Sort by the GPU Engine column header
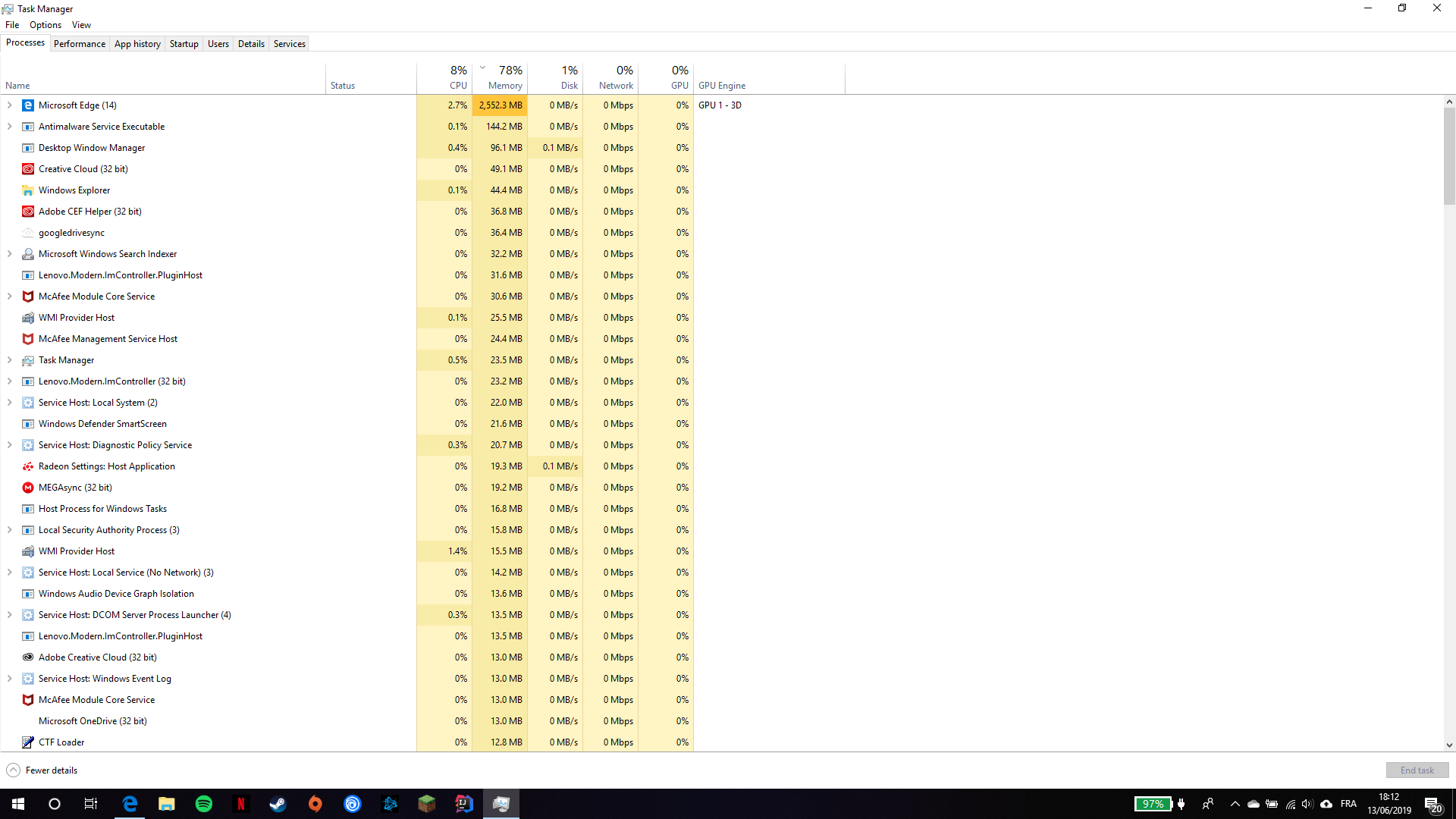 point(769,78)
